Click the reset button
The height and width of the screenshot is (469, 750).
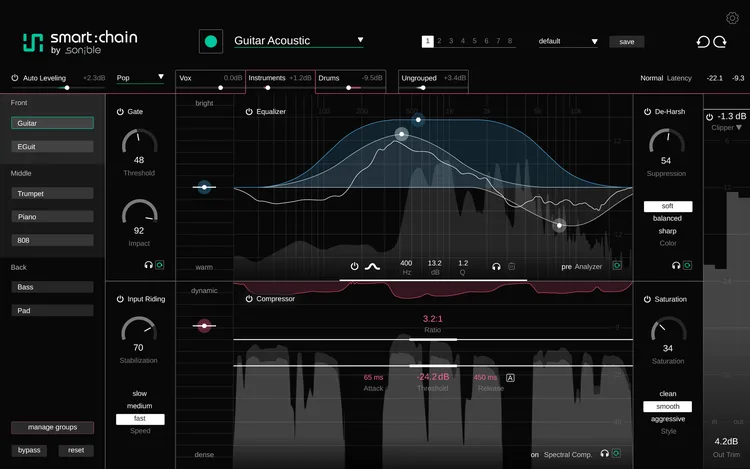coord(76,450)
